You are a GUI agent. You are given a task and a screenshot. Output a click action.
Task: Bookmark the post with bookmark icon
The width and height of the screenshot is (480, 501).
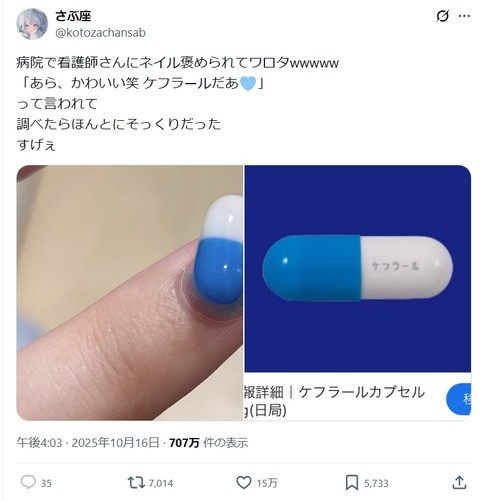(352, 483)
